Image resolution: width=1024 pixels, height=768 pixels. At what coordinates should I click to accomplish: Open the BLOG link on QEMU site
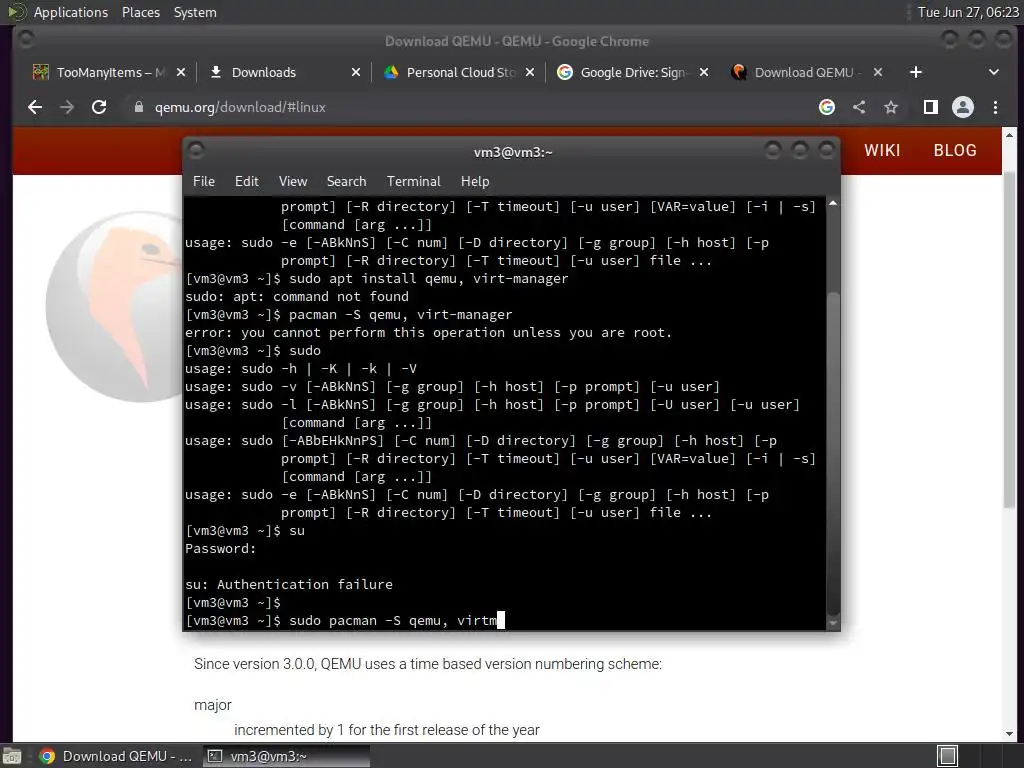[x=955, y=150]
